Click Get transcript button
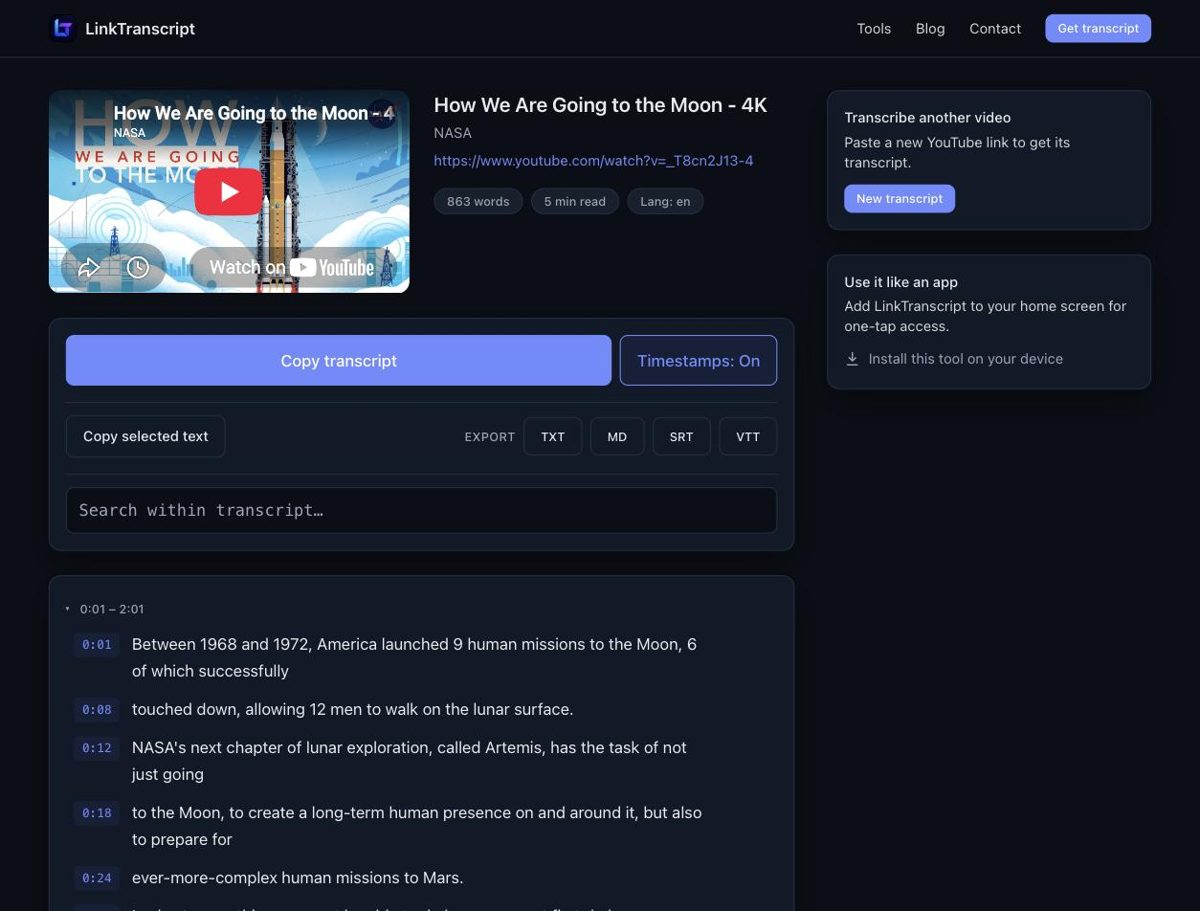Image resolution: width=1200 pixels, height=911 pixels. click(1098, 28)
